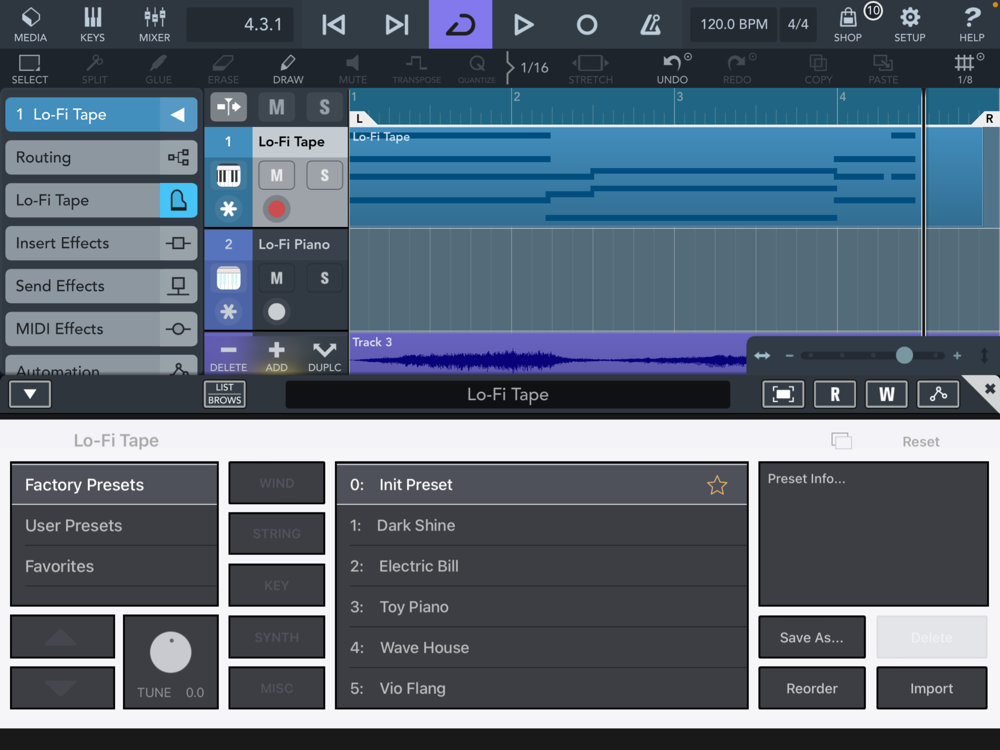Screen dimensions: 1000x750
Task: Open the MEDIA browser
Action: click(x=30, y=24)
